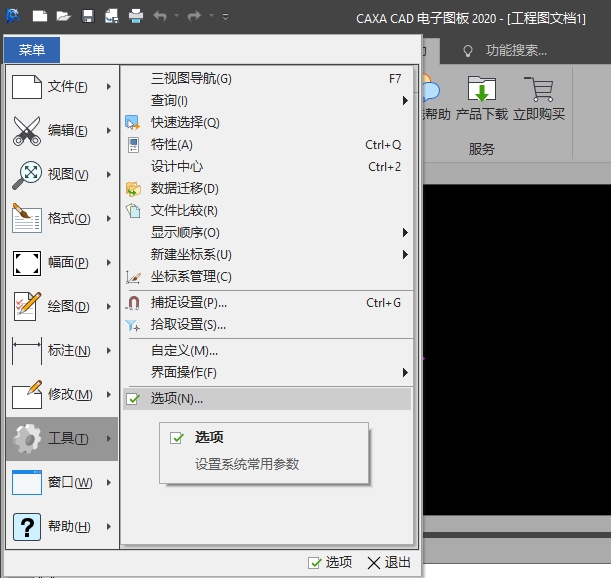
Task: Open the quick access toolbar customize dropdown
Action: 226,16
